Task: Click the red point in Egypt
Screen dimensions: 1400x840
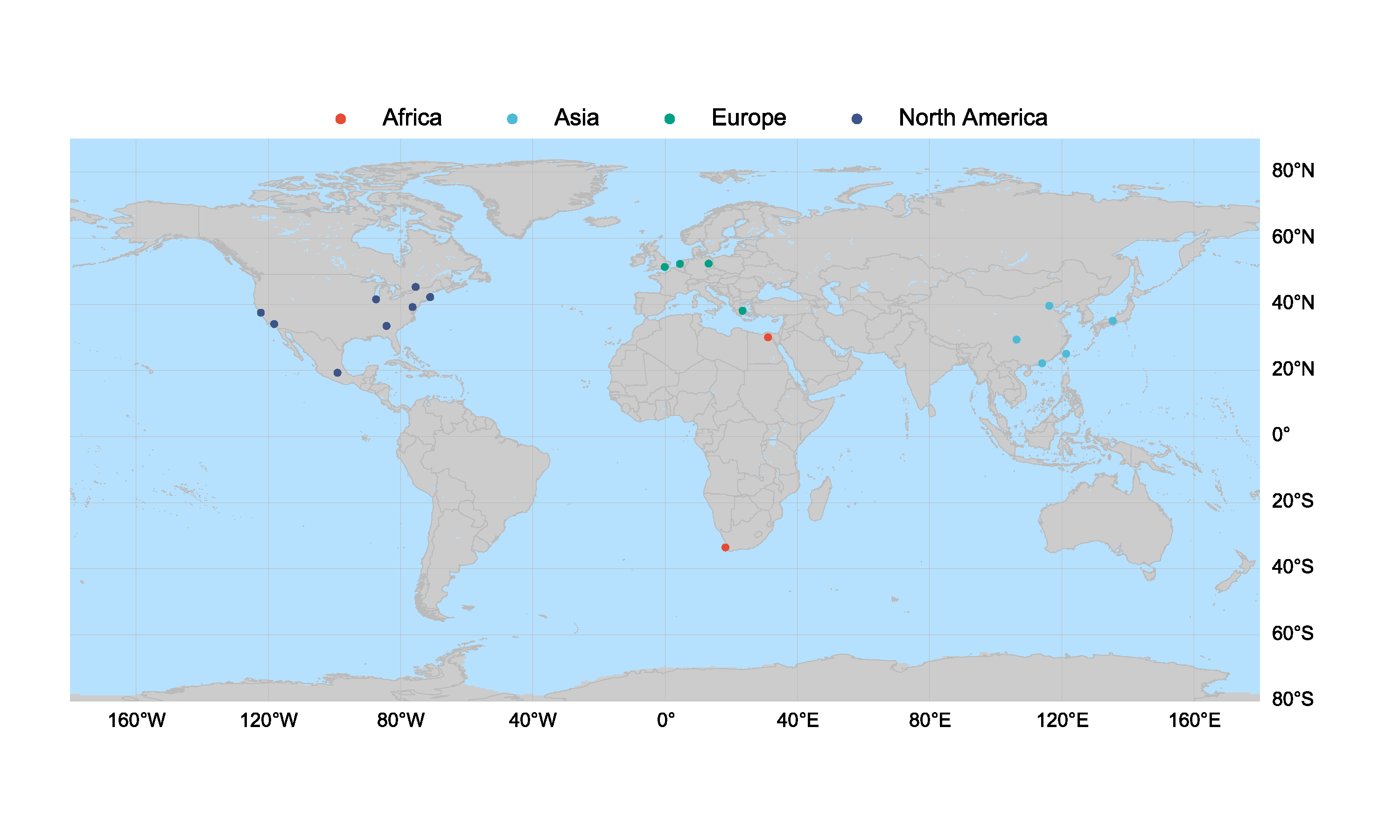Action: (768, 337)
